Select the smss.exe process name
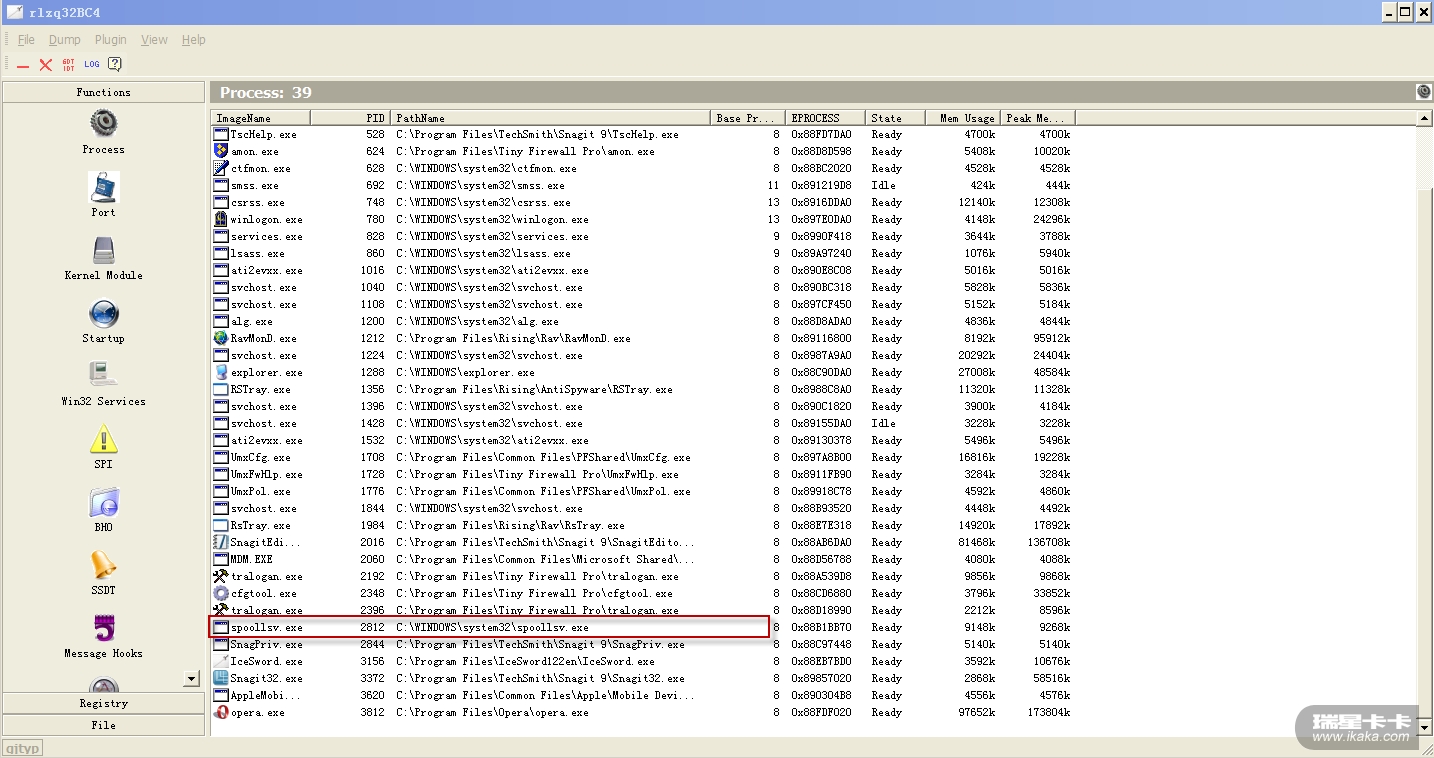 (255, 185)
